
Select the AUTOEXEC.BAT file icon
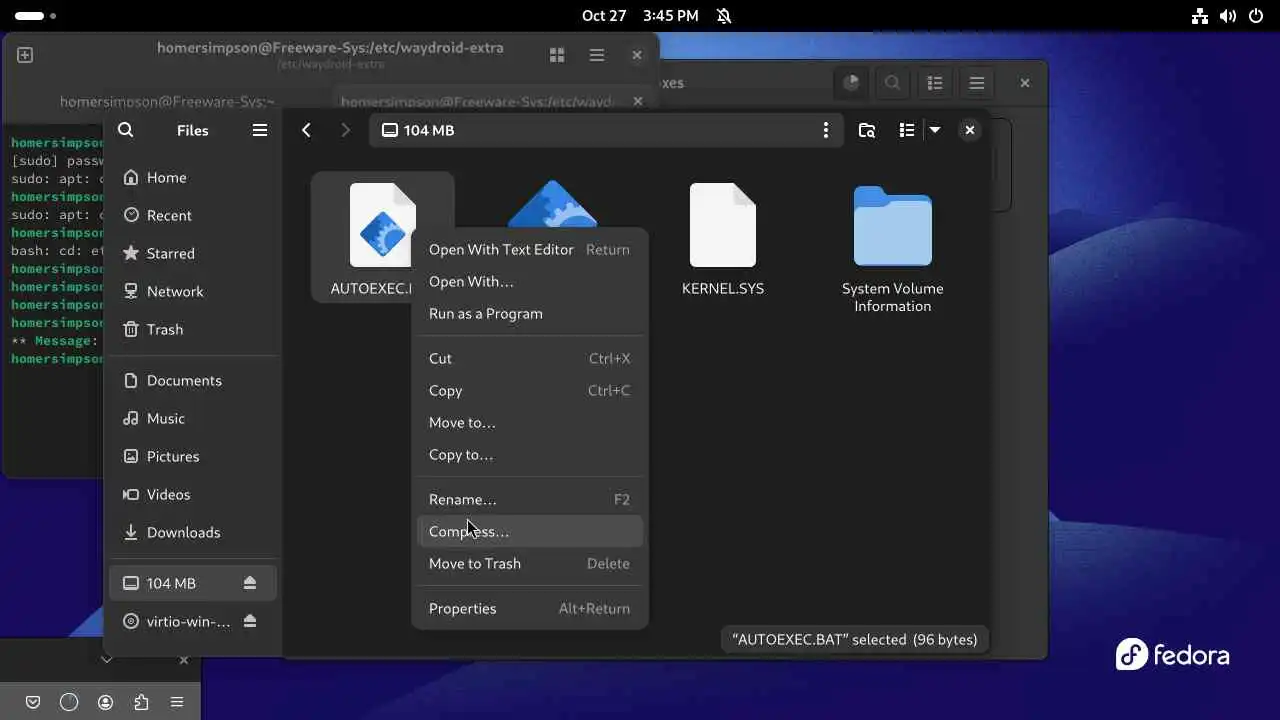coord(382,225)
